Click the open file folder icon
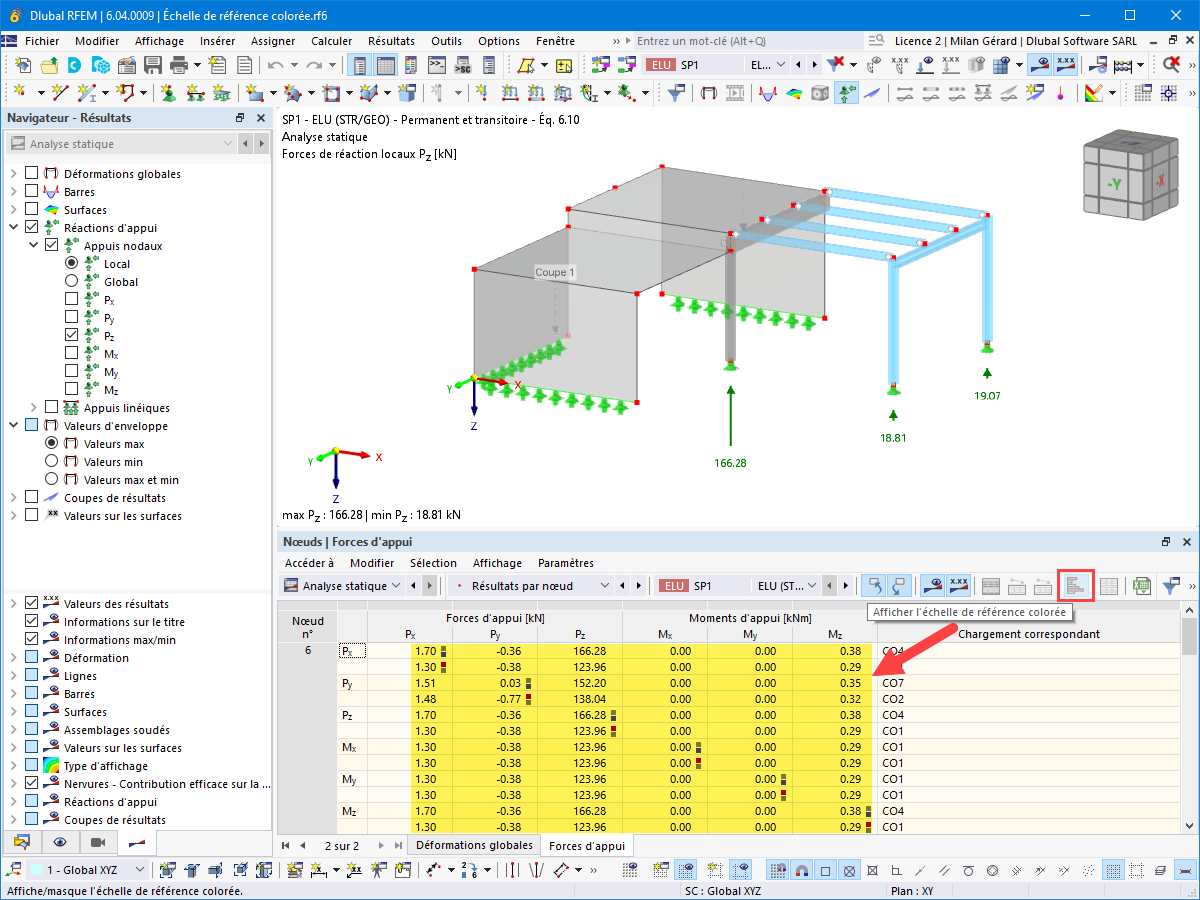The width and height of the screenshot is (1200, 900). coord(49,65)
